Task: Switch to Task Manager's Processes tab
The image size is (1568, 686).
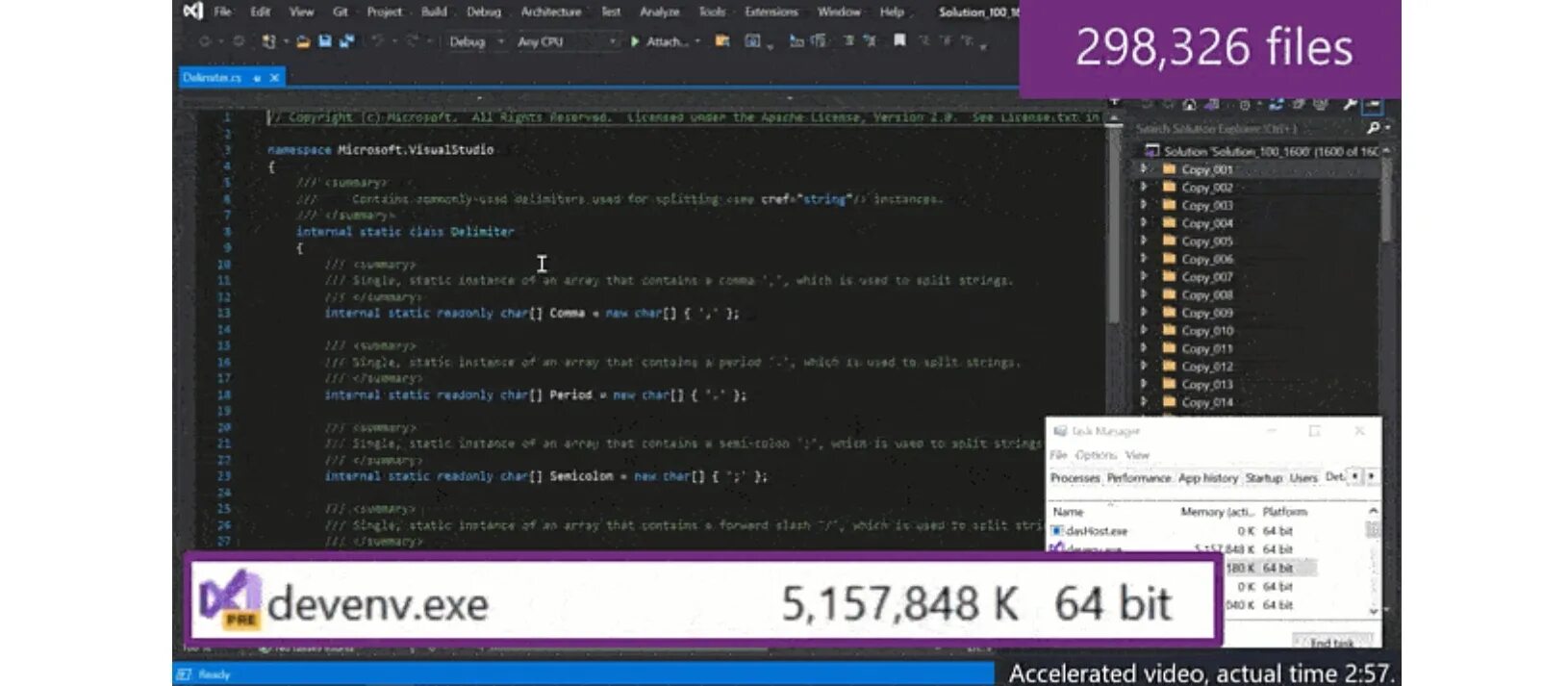Action: tap(1075, 478)
